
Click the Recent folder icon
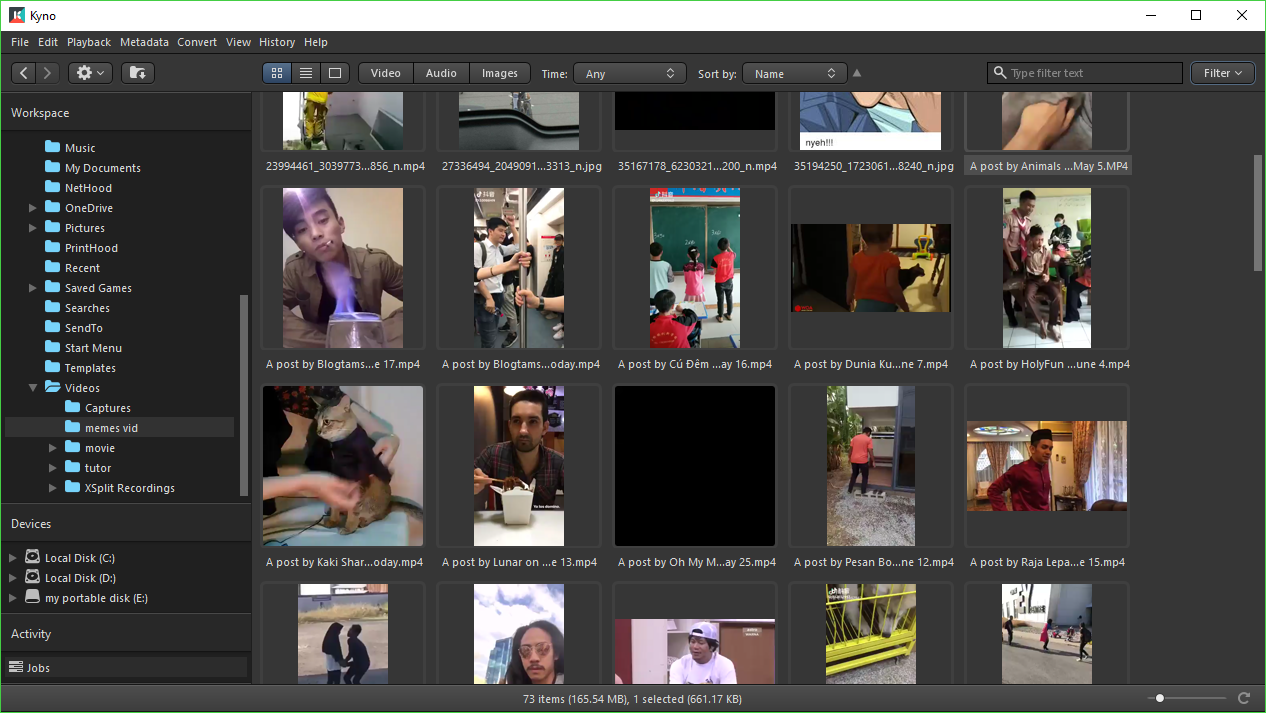[53, 267]
